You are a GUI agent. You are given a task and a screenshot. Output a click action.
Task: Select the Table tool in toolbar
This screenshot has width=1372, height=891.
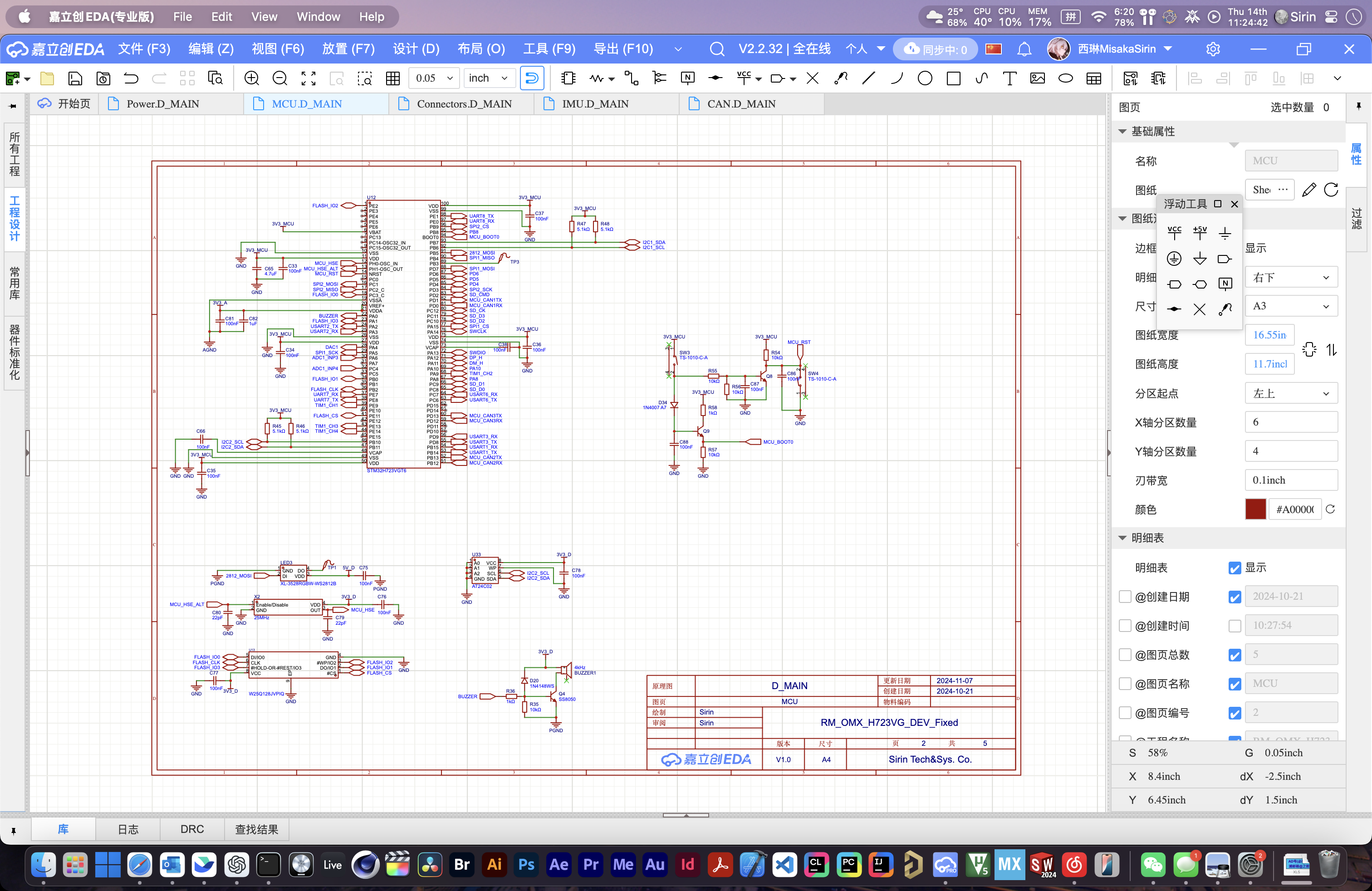(1093, 78)
